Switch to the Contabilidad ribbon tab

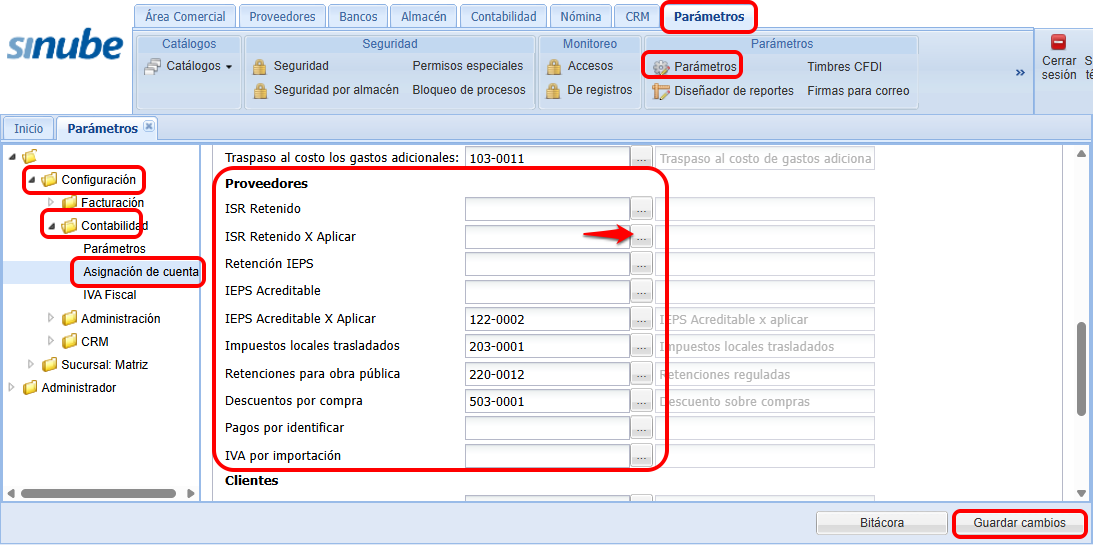coord(504,16)
